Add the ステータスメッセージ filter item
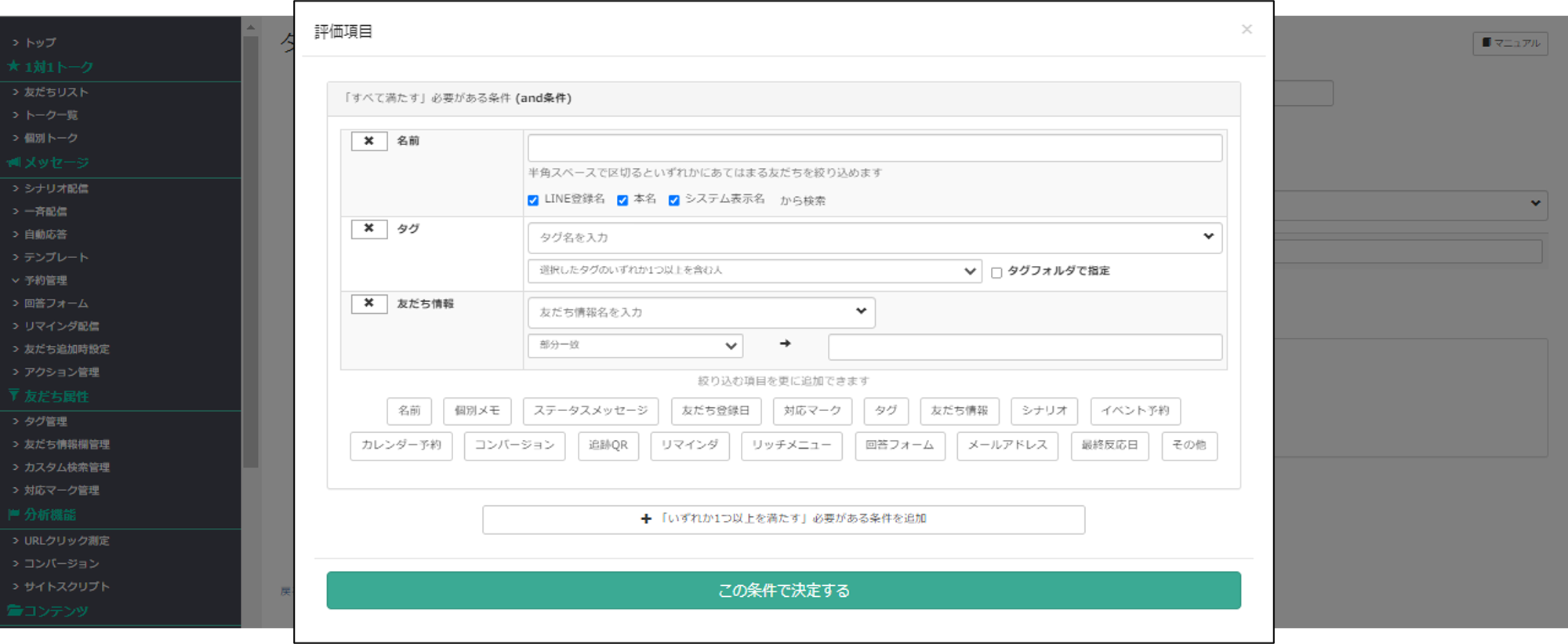 coord(590,411)
